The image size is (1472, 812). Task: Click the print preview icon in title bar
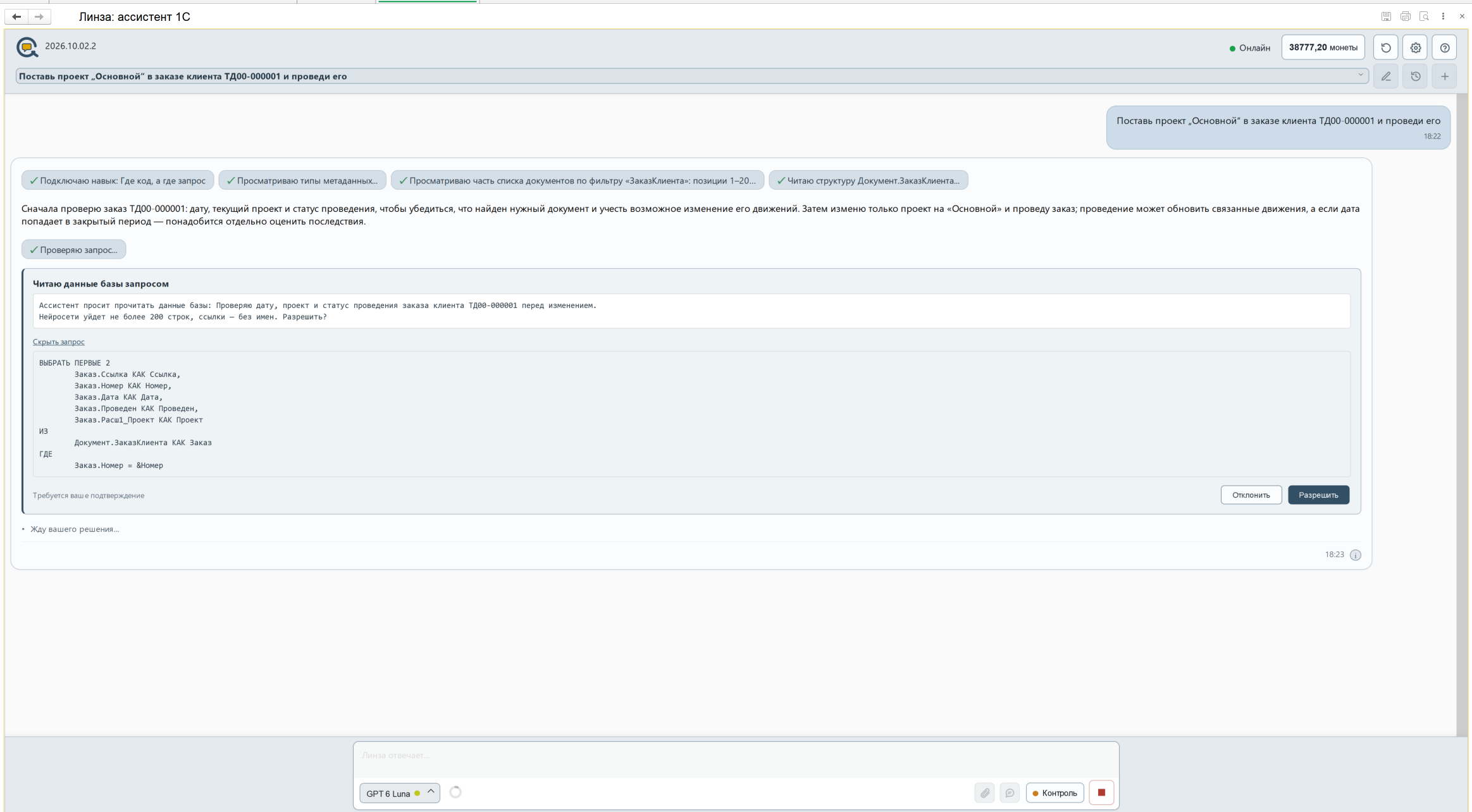click(1424, 16)
